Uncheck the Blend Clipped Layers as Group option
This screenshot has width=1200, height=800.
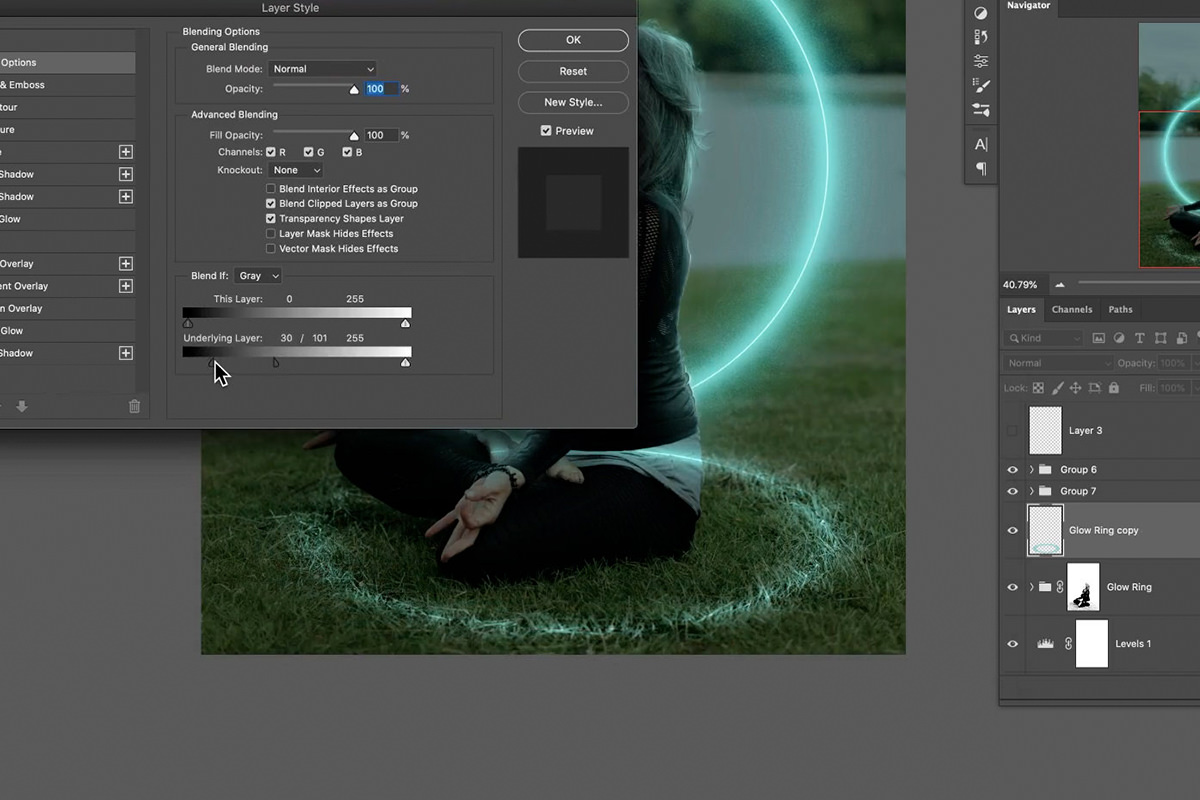pos(270,203)
